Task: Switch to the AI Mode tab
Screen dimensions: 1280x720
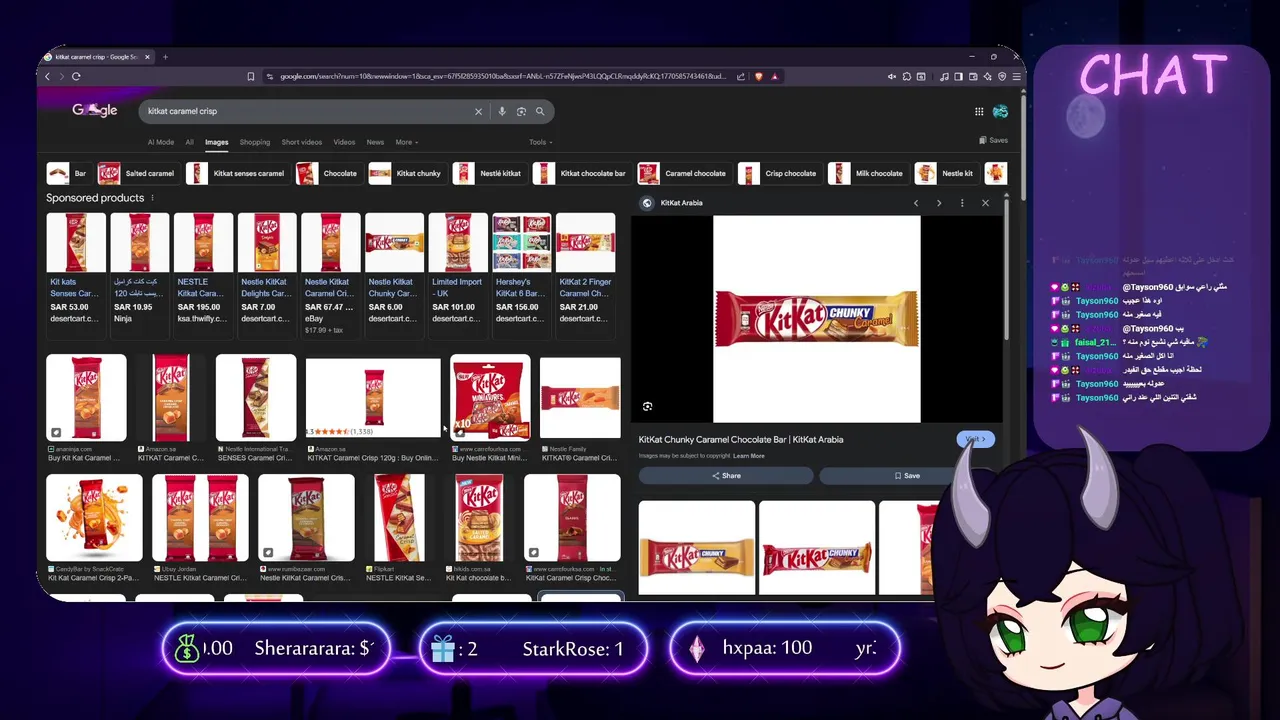Action: click(x=160, y=142)
